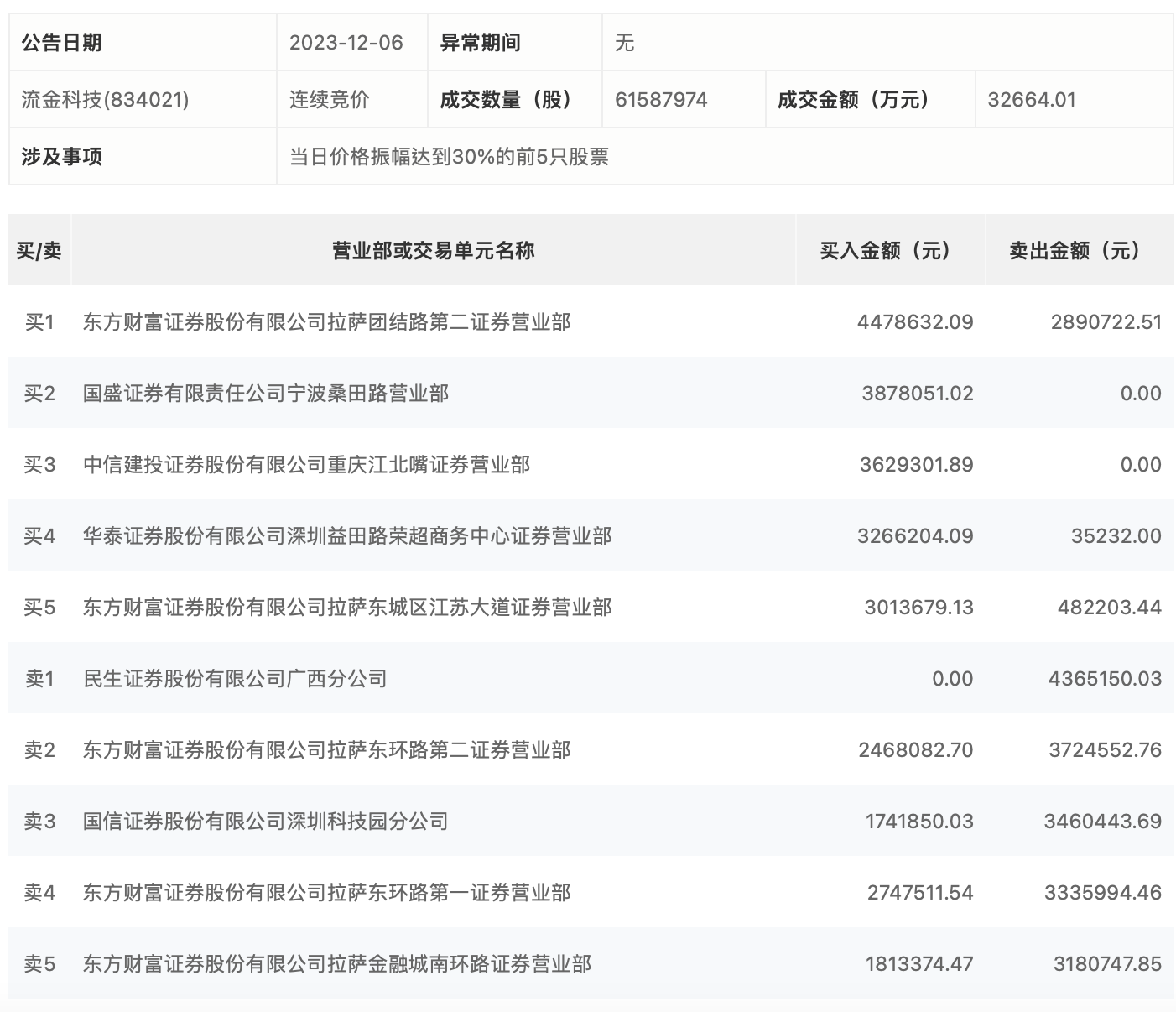Image resolution: width=1176 pixels, height=1012 pixels.
Task: Select 华泰证券深圳益田路荣超商务中心营业部
Action: click(347, 536)
